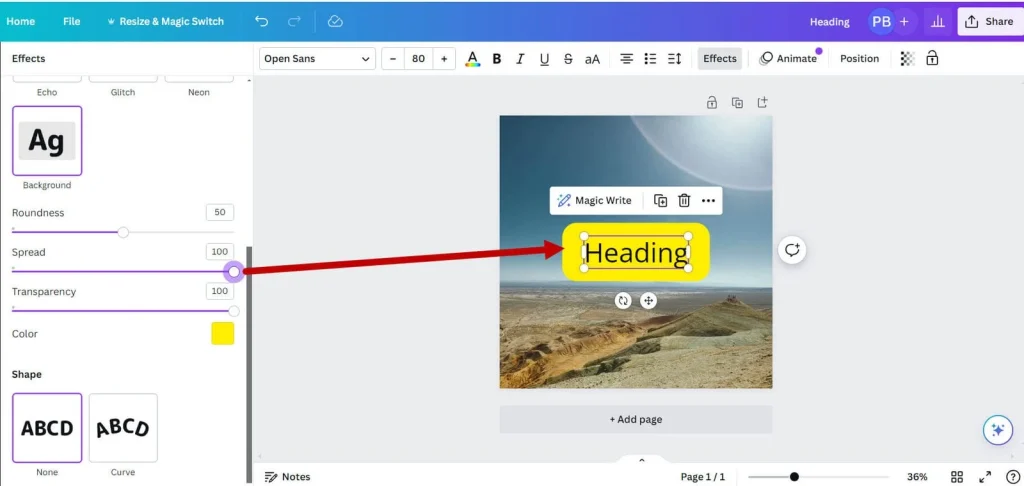Apply Italic formatting to text

pos(520,59)
